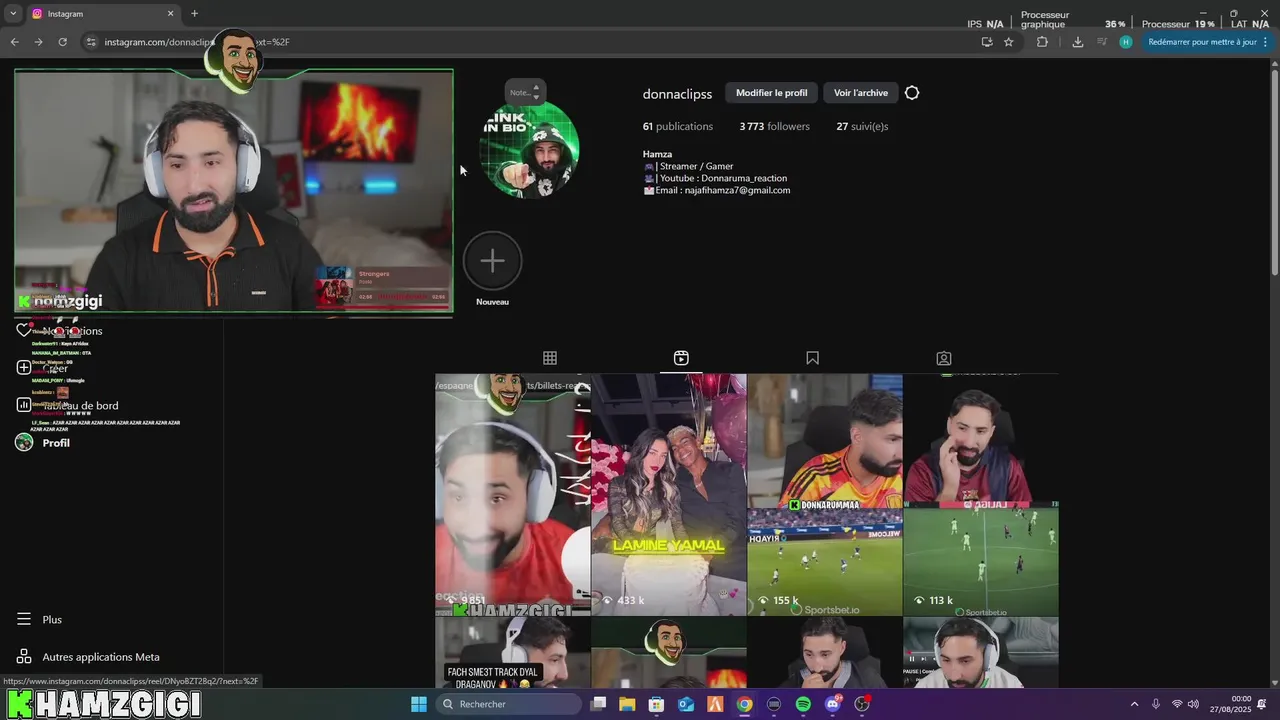Click Modifier le profil button
Screen dimensions: 1280x720
(x=771, y=93)
